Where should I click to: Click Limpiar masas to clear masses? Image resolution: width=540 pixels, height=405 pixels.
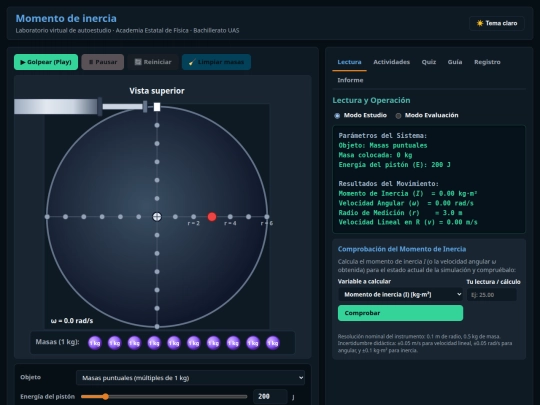[x=216, y=62]
